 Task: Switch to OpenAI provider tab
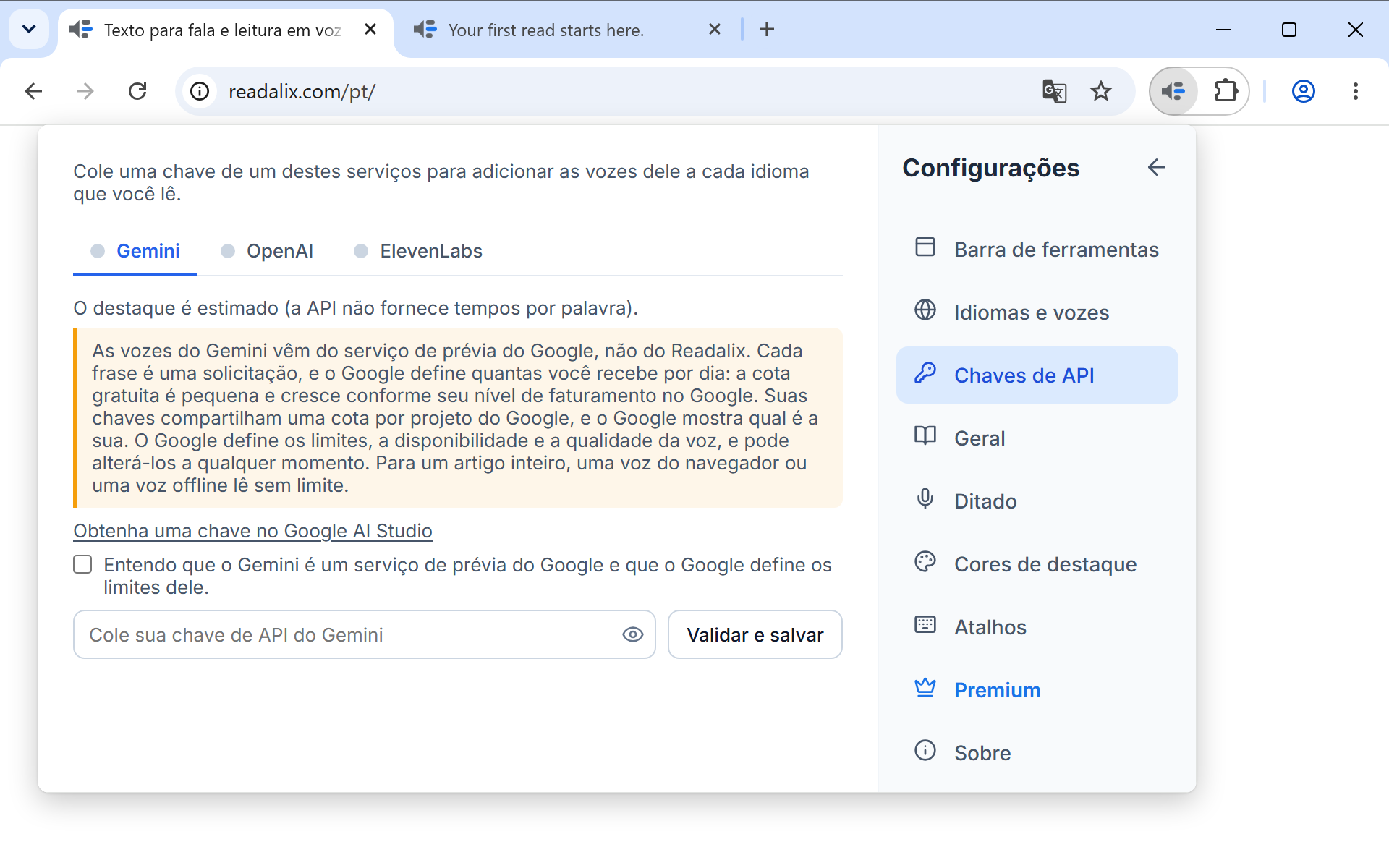pyautogui.click(x=267, y=251)
